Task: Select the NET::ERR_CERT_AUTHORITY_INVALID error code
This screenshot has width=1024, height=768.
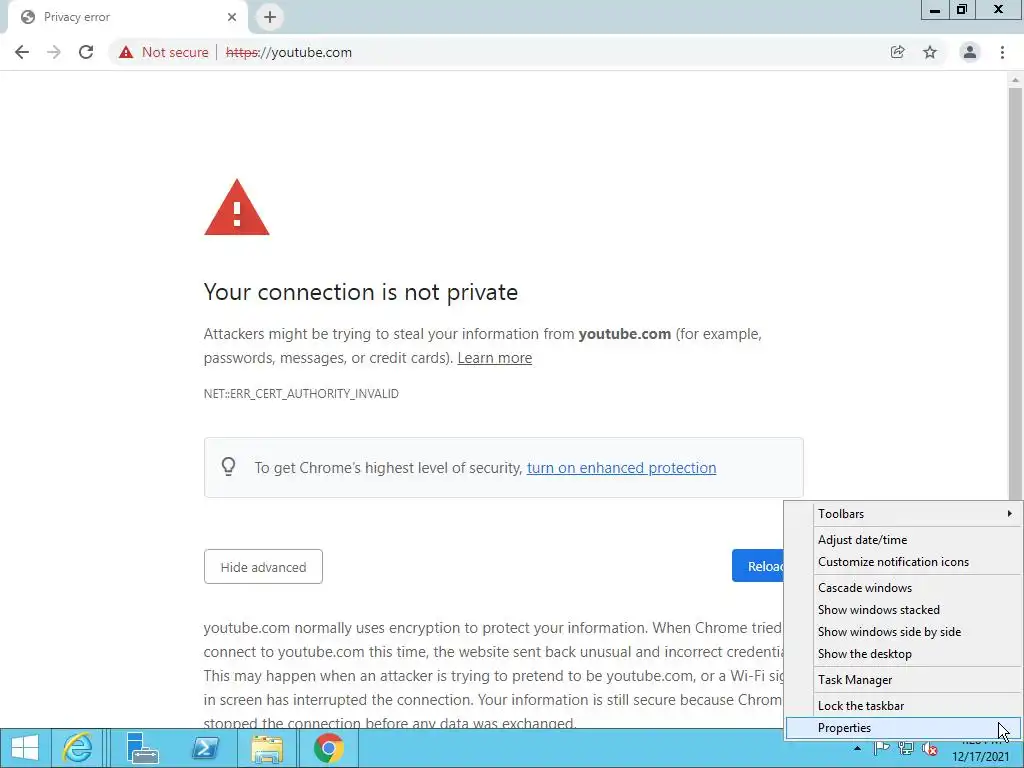Action: click(x=301, y=394)
